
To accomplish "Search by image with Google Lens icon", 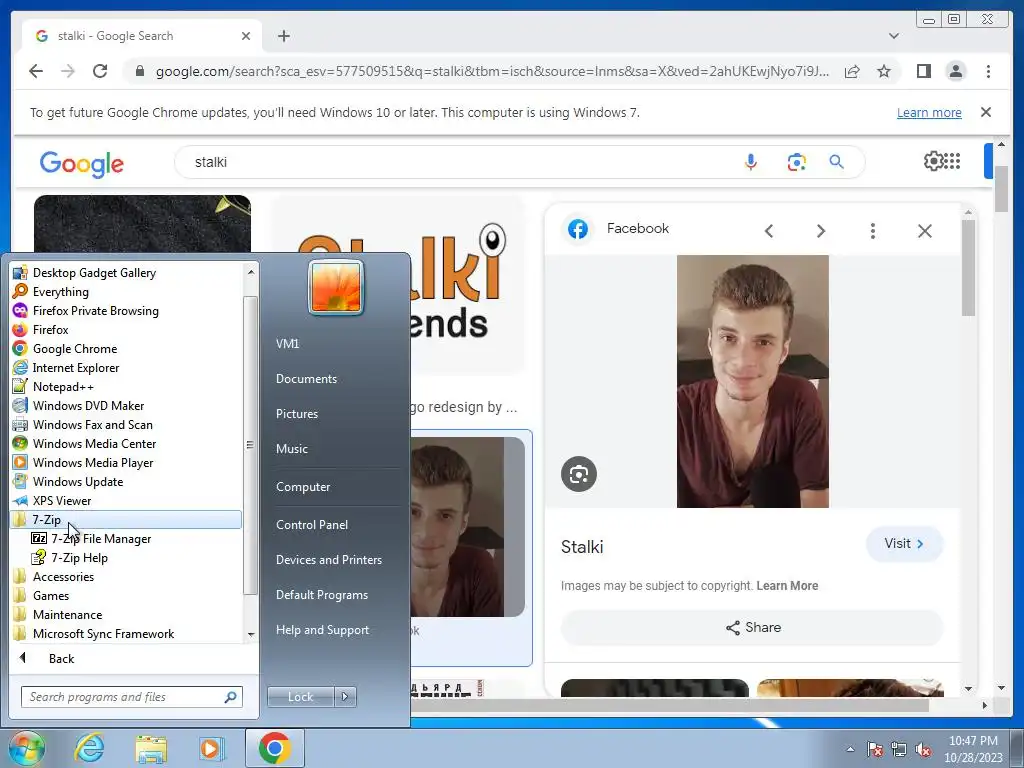I will pyautogui.click(x=796, y=162).
